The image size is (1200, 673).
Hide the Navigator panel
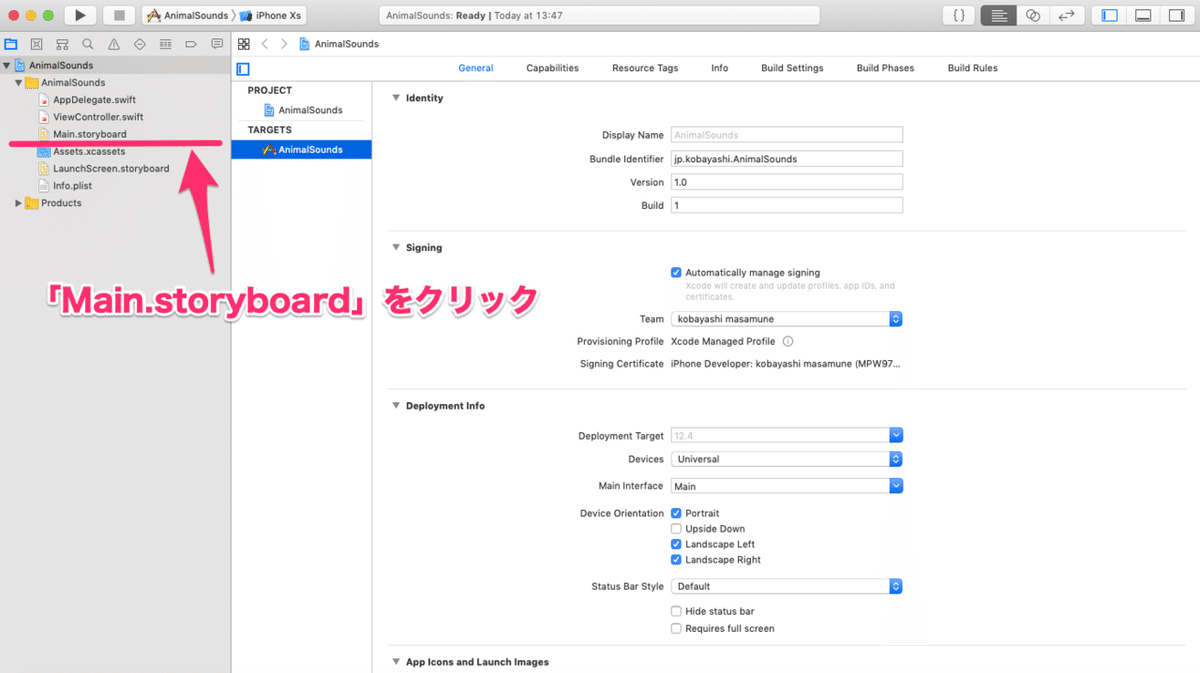(x=1109, y=15)
